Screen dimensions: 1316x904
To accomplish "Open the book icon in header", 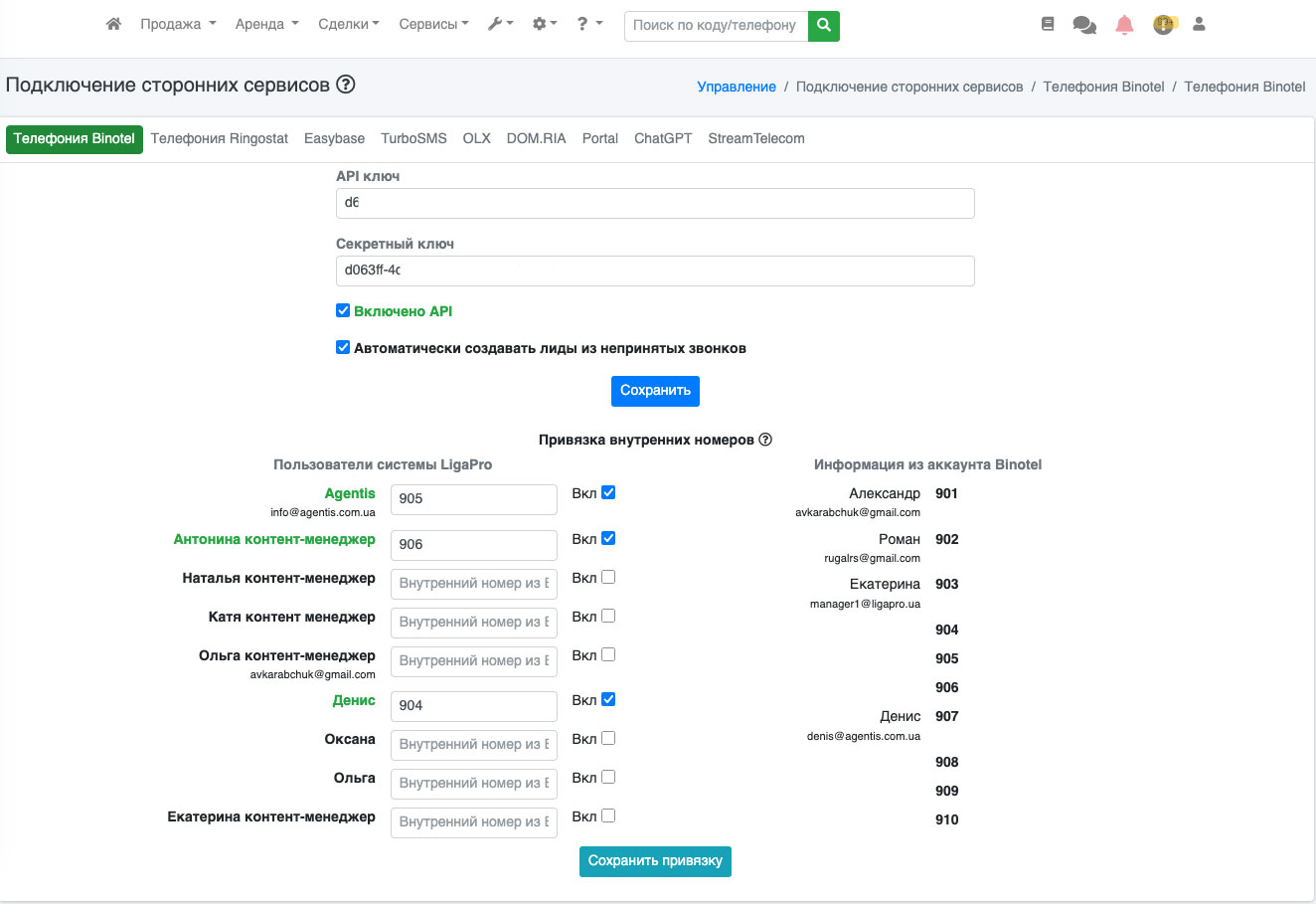I will pos(1048,24).
